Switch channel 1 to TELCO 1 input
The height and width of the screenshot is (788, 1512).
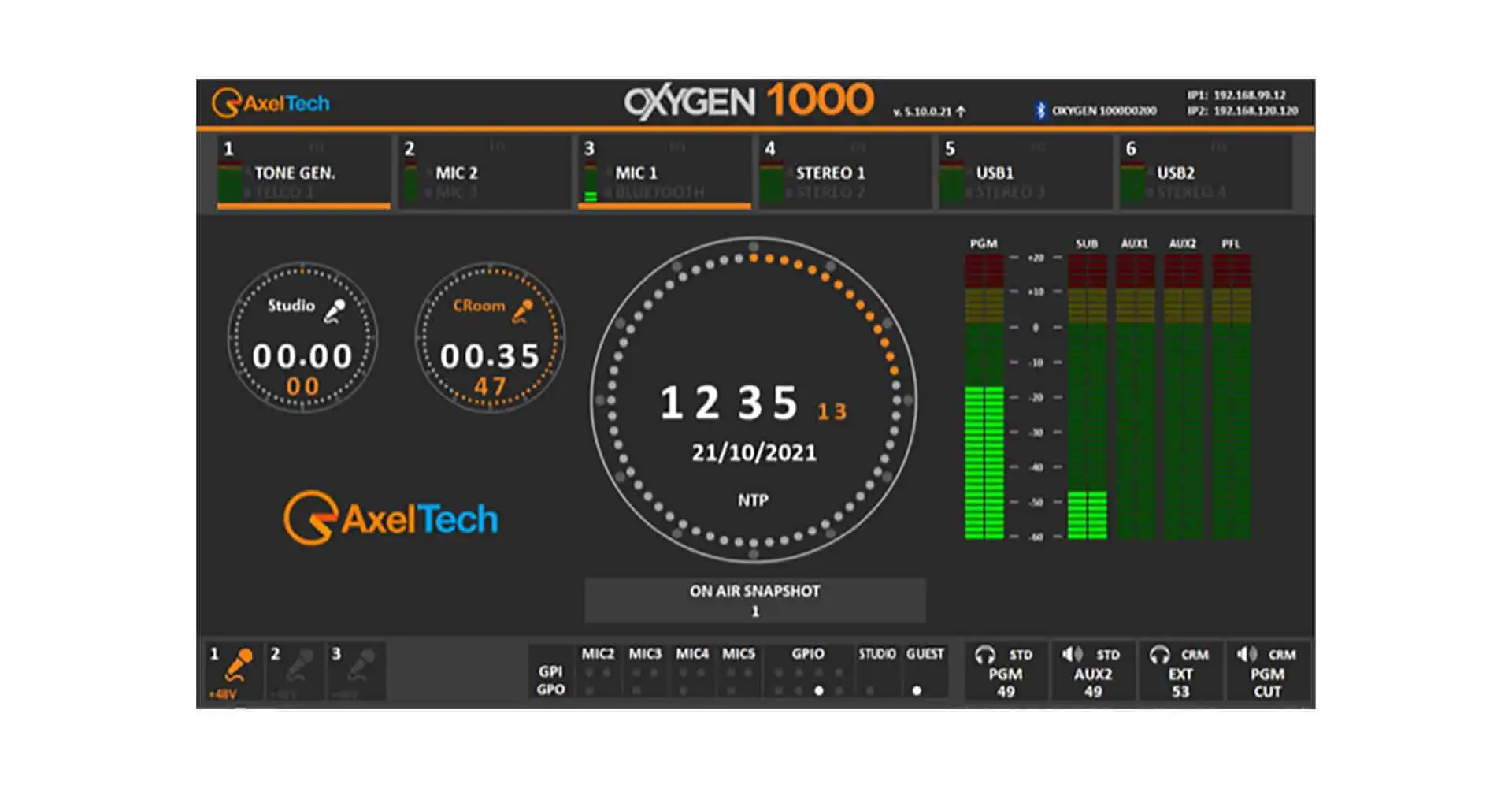pos(287,191)
